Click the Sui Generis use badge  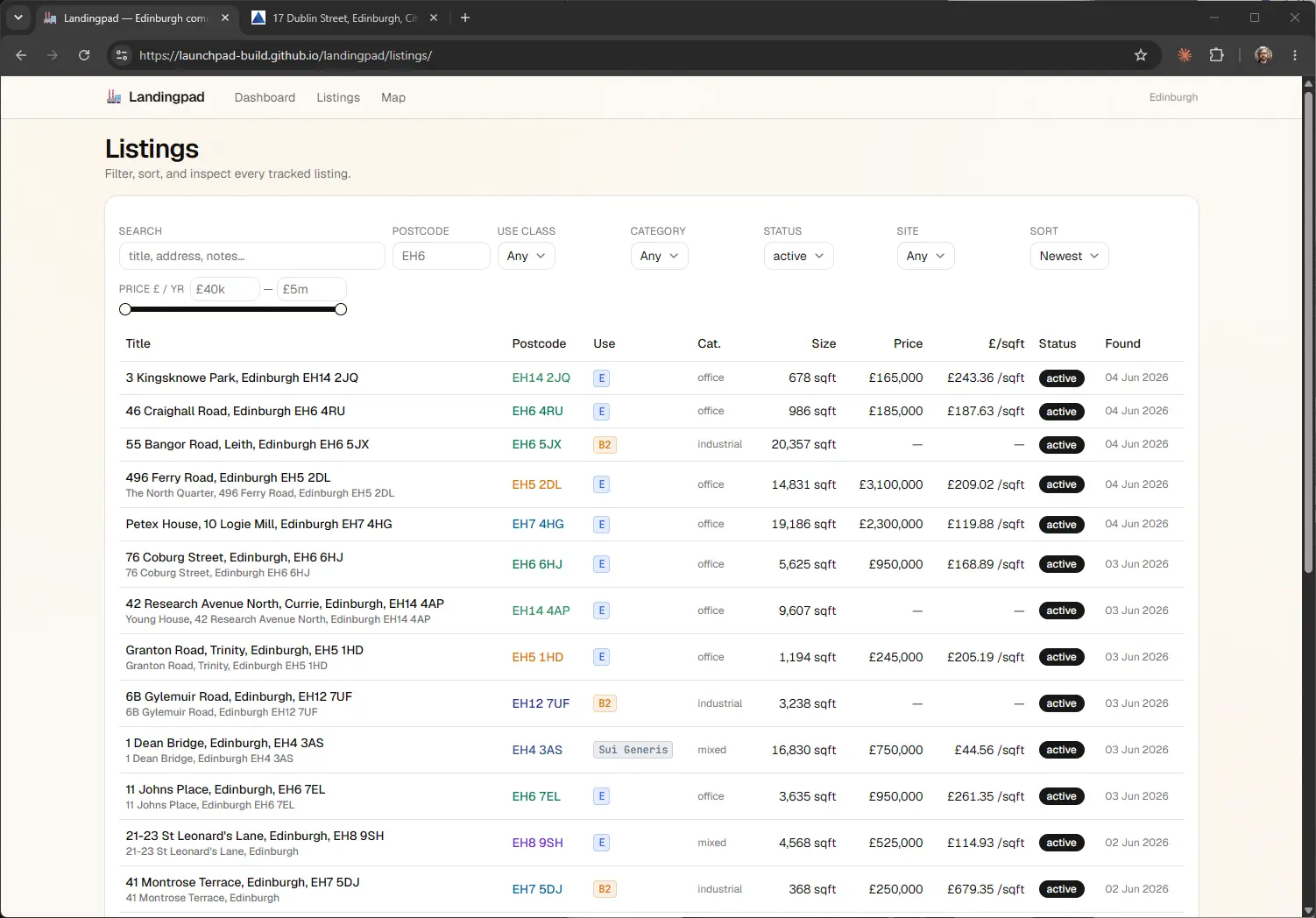click(x=633, y=750)
